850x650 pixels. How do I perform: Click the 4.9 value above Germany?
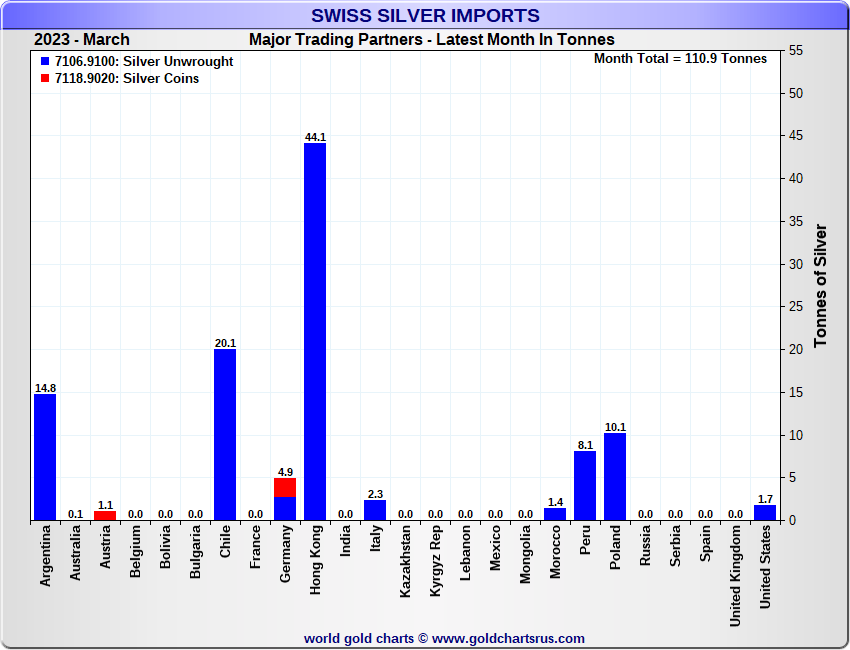(285, 473)
